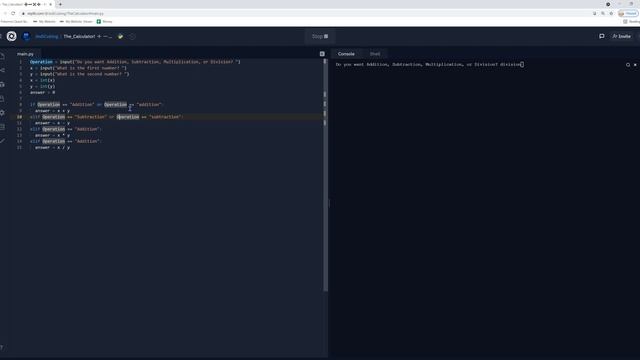Click the Invite button
Viewport: 640px width, 360px height.
[x=622, y=36]
